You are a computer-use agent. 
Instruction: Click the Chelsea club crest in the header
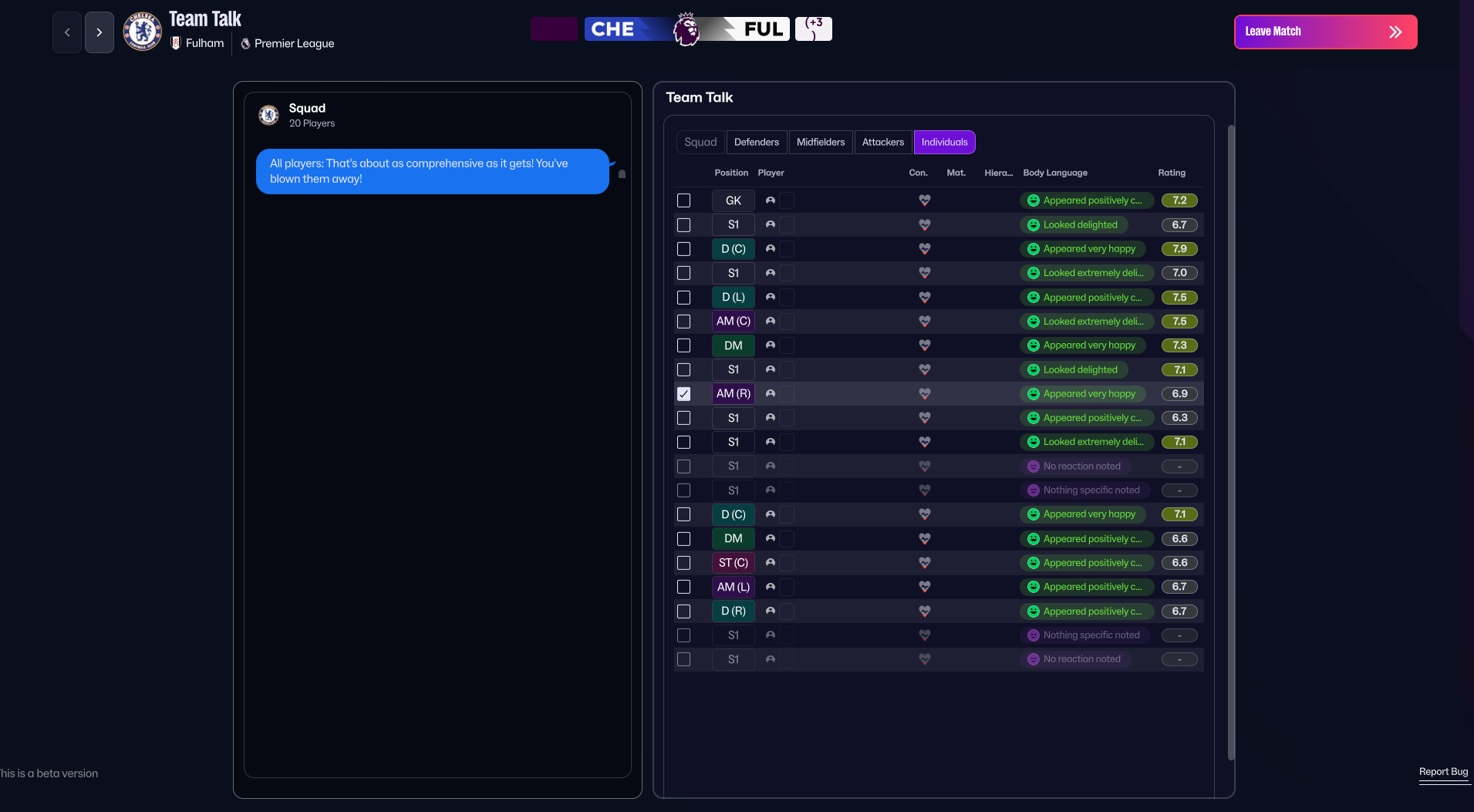point(143,32)
